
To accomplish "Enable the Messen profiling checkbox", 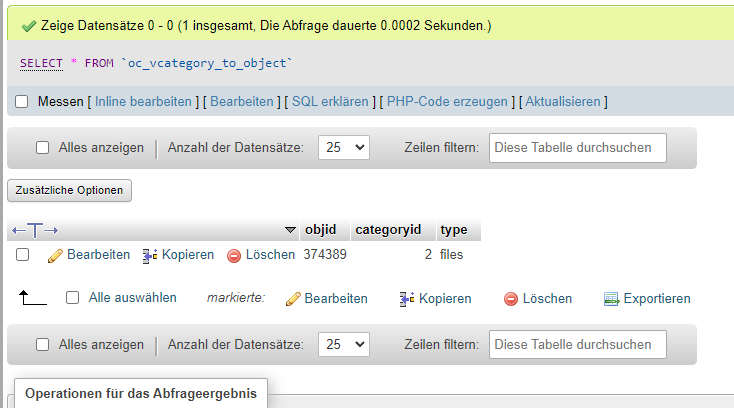I will 22,102.
